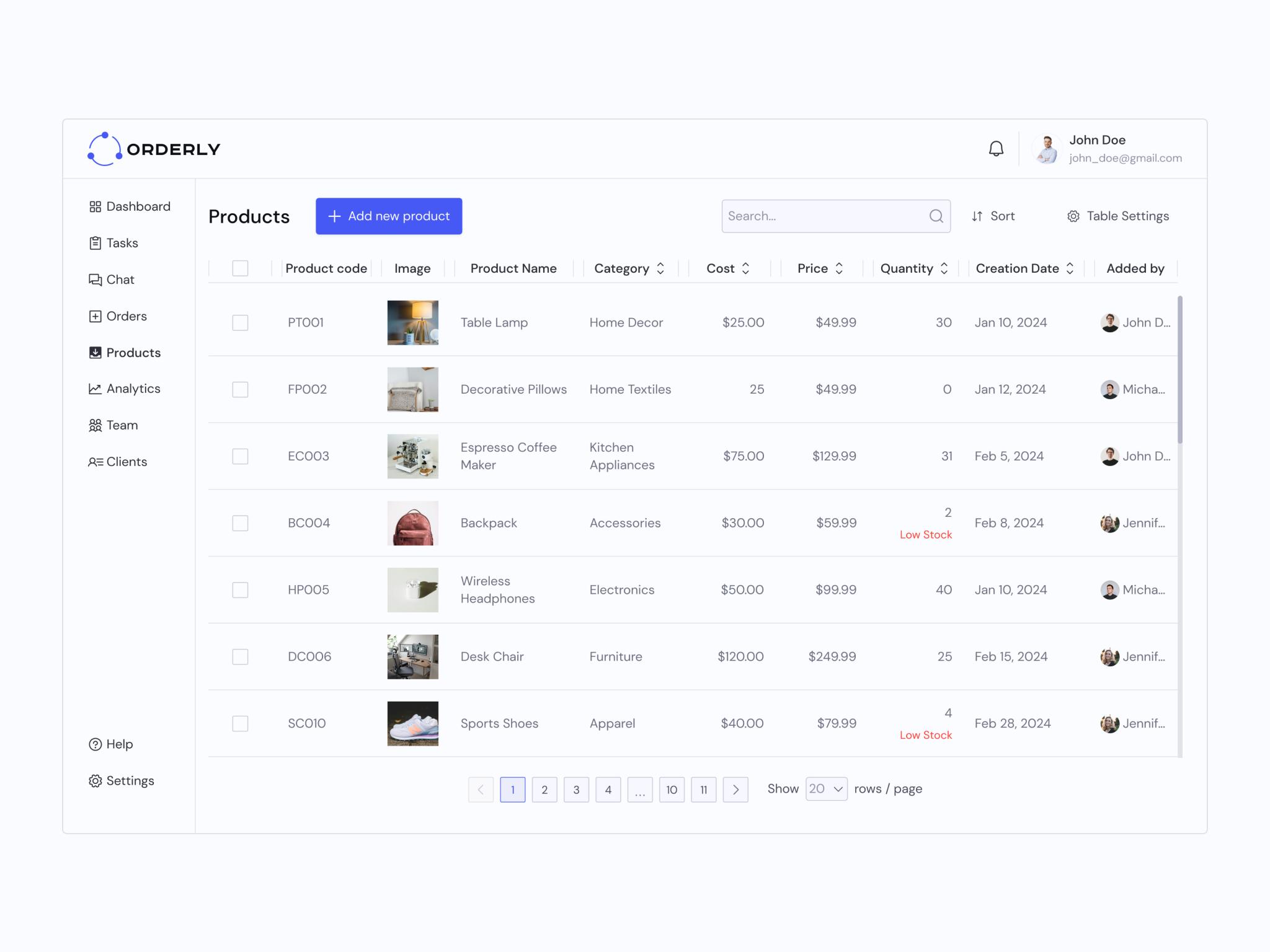Open Clients in sidebar
The image size is (1270, 952).
coord(118,462)
